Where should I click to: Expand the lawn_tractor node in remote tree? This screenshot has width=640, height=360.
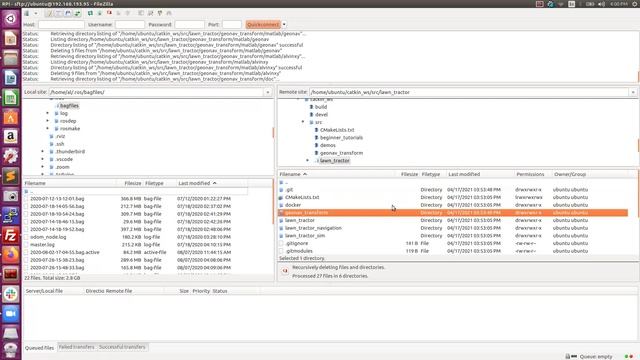click(x=307, y=160)
